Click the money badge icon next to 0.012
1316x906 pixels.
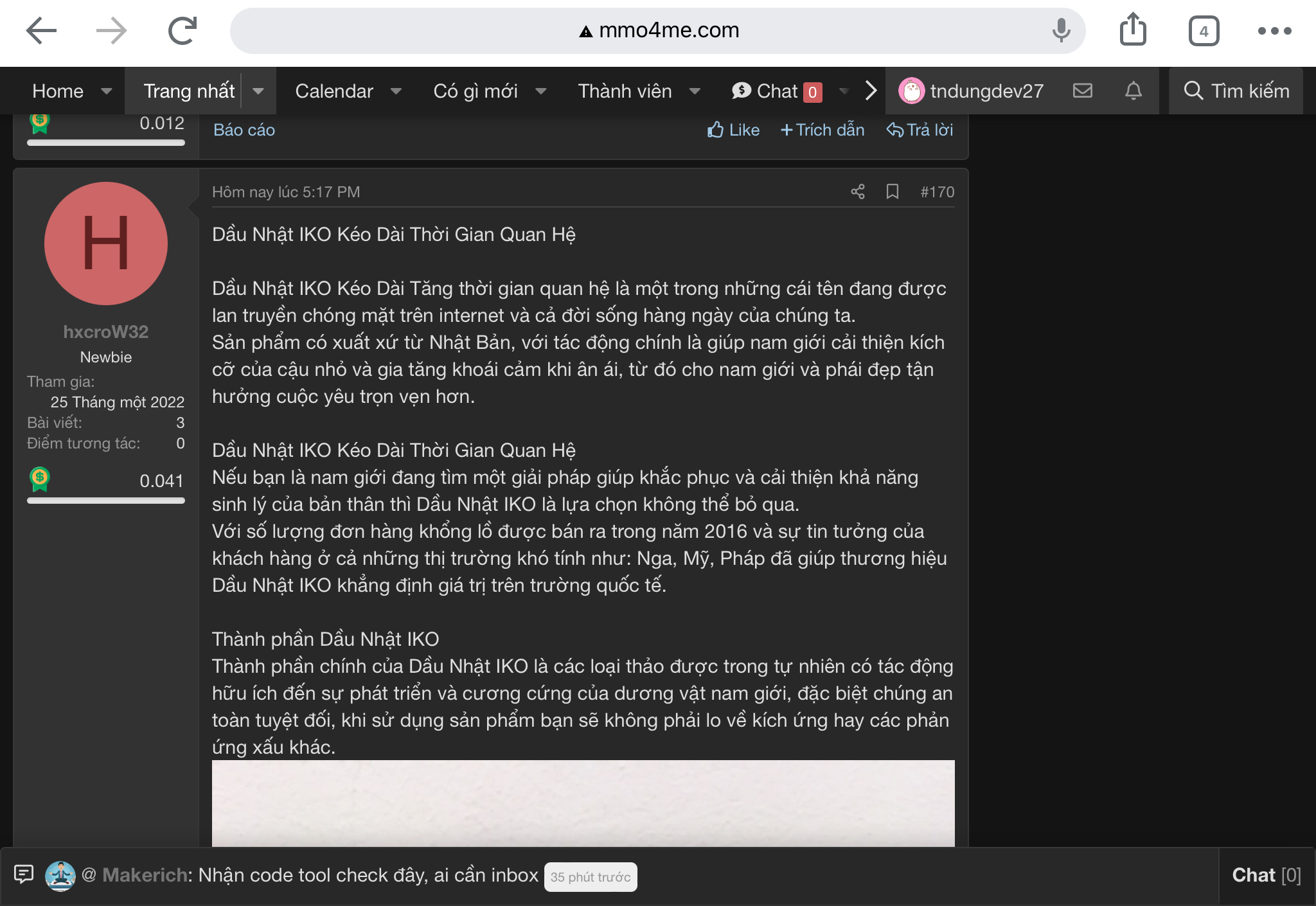40,123
